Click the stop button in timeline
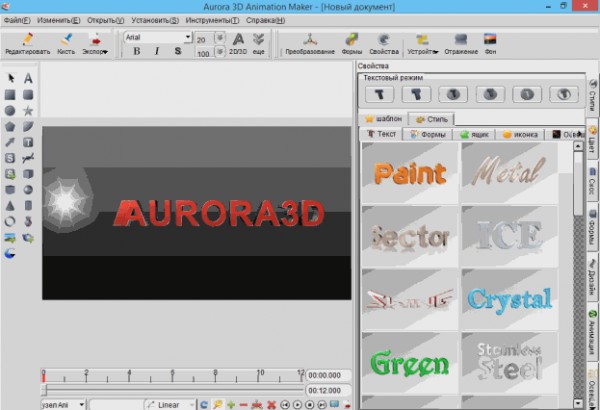Screen dimensions: 600x410 coord(310,405)
